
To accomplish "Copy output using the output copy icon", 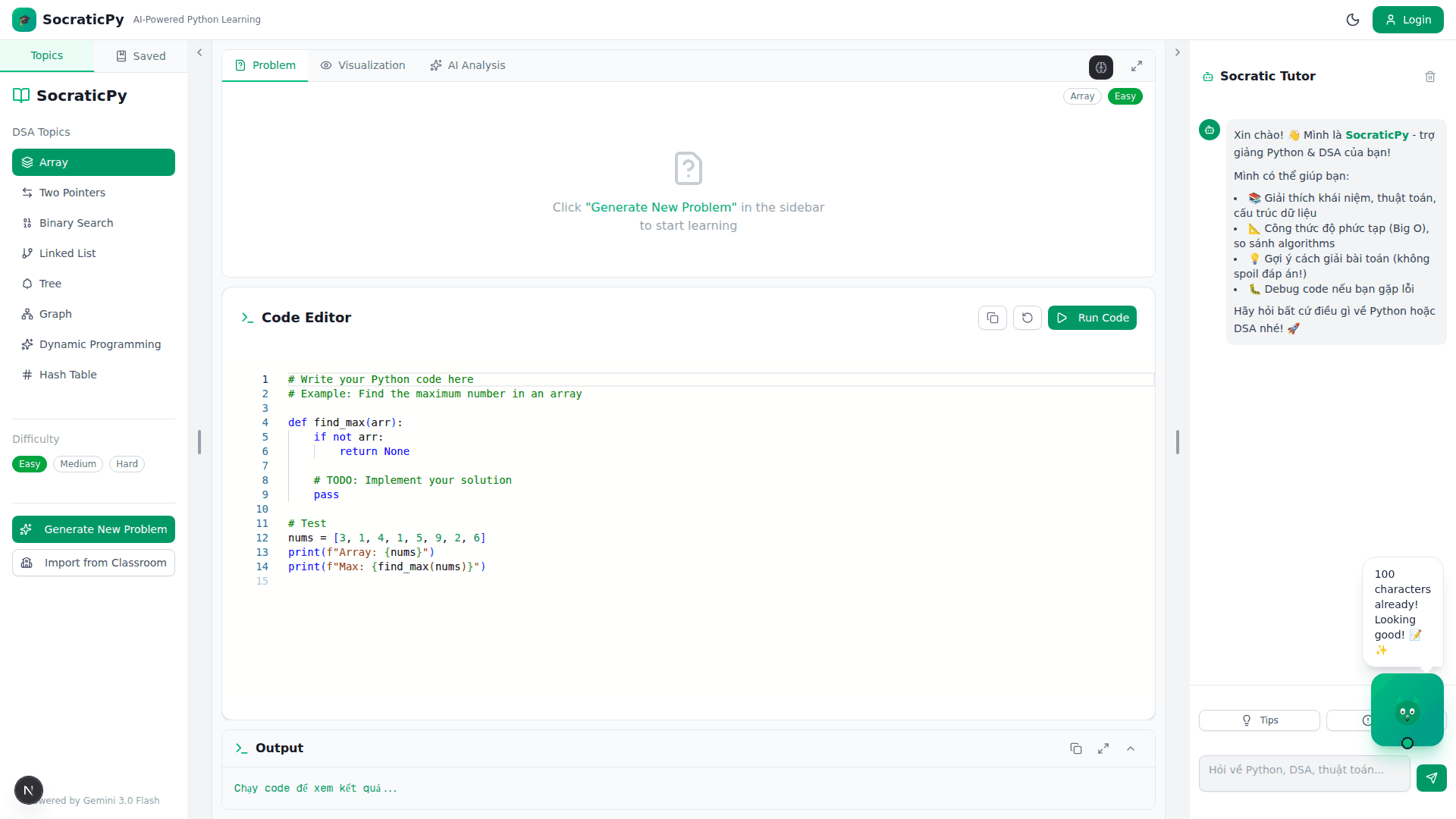I will pyautogui.click(x=1076, y=748).
